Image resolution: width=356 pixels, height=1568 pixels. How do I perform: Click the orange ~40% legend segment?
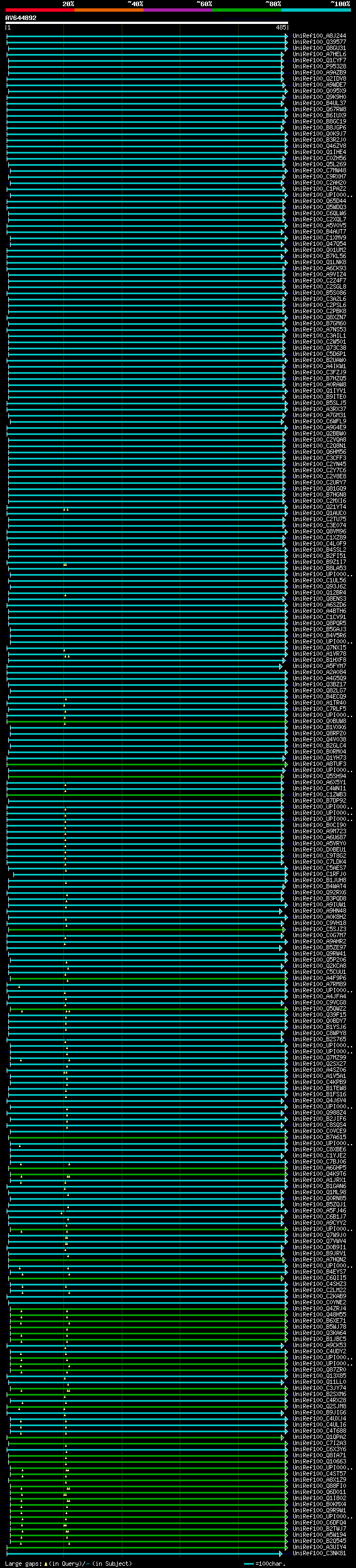click(109, 10)
